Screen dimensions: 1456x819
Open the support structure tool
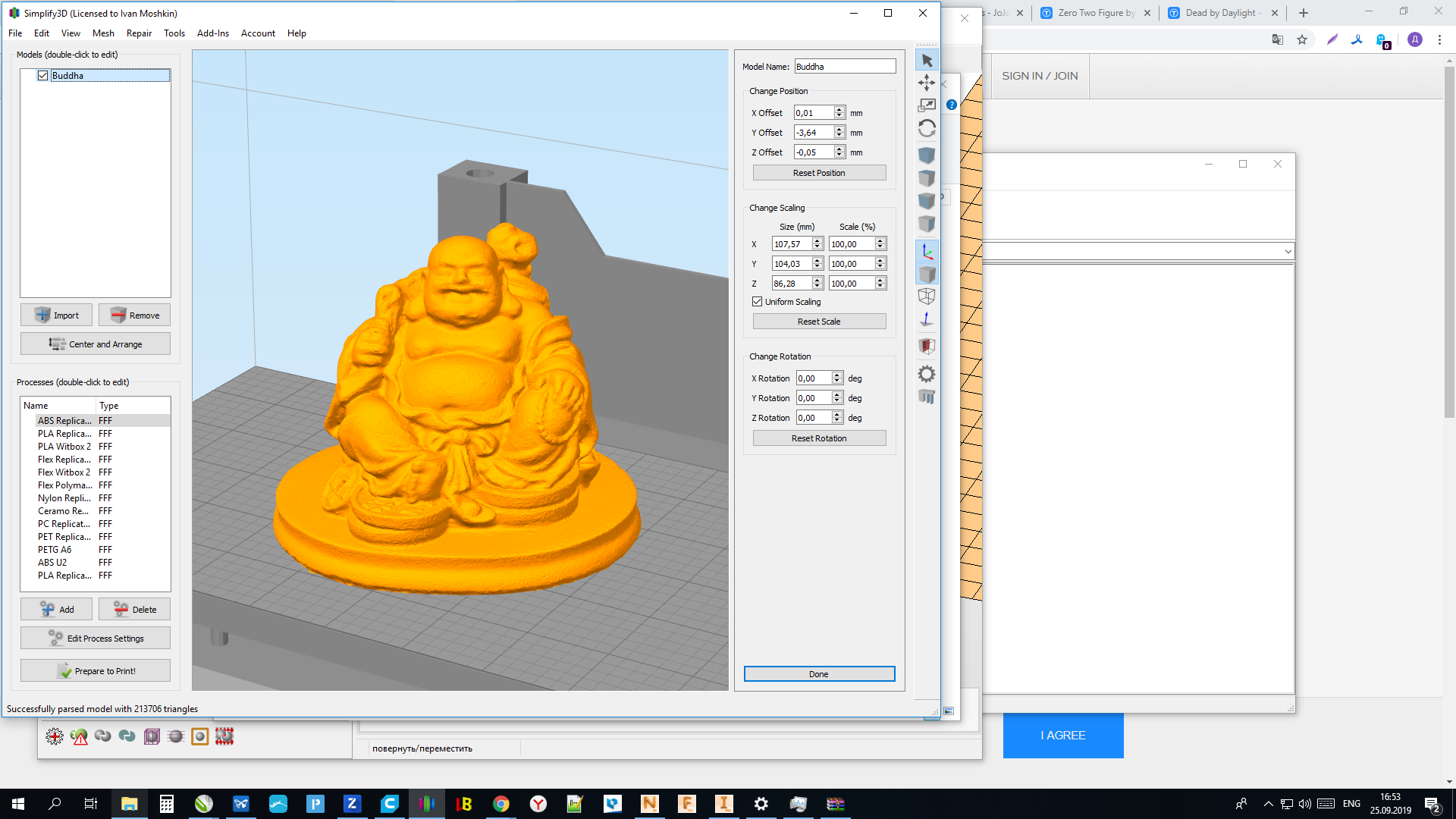pos(927,397)
